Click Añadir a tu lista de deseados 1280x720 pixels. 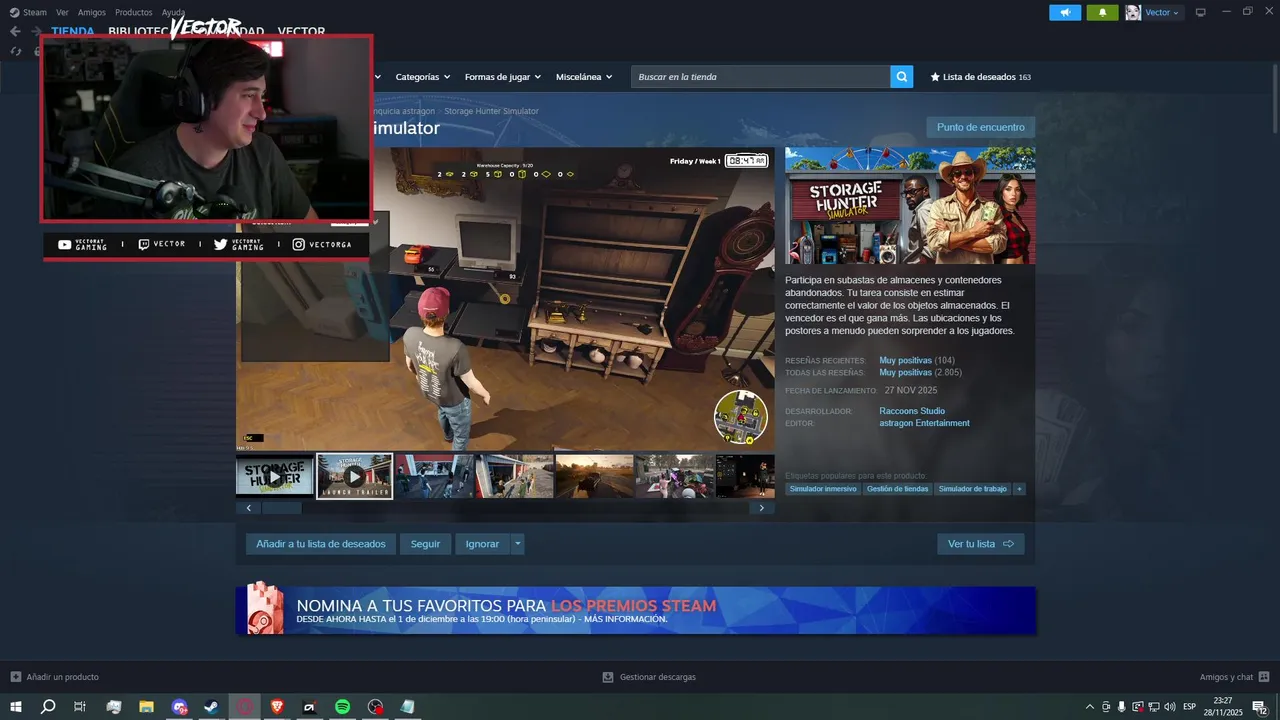point(321,544)
